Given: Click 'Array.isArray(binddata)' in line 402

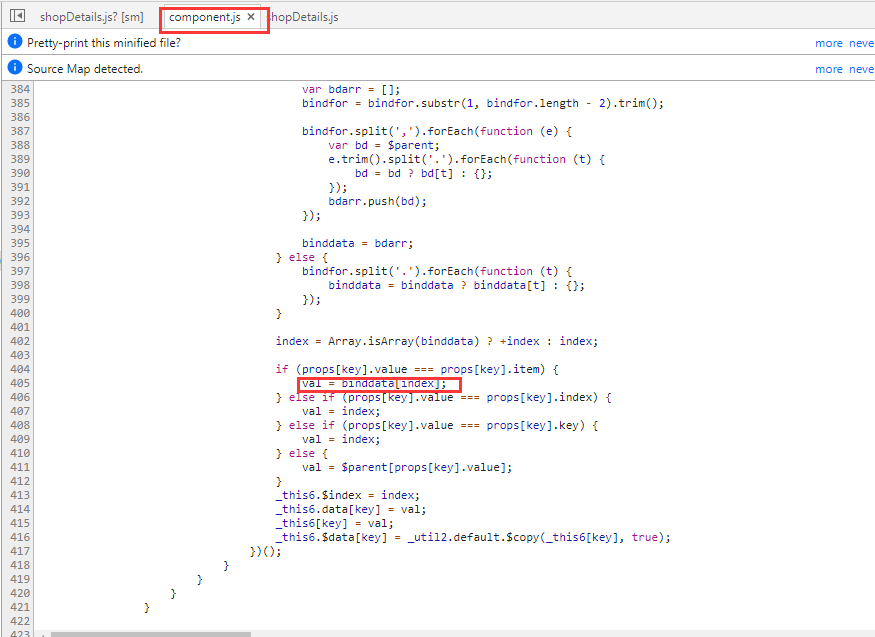Looking at the screenshot, I should click(403, 341).
